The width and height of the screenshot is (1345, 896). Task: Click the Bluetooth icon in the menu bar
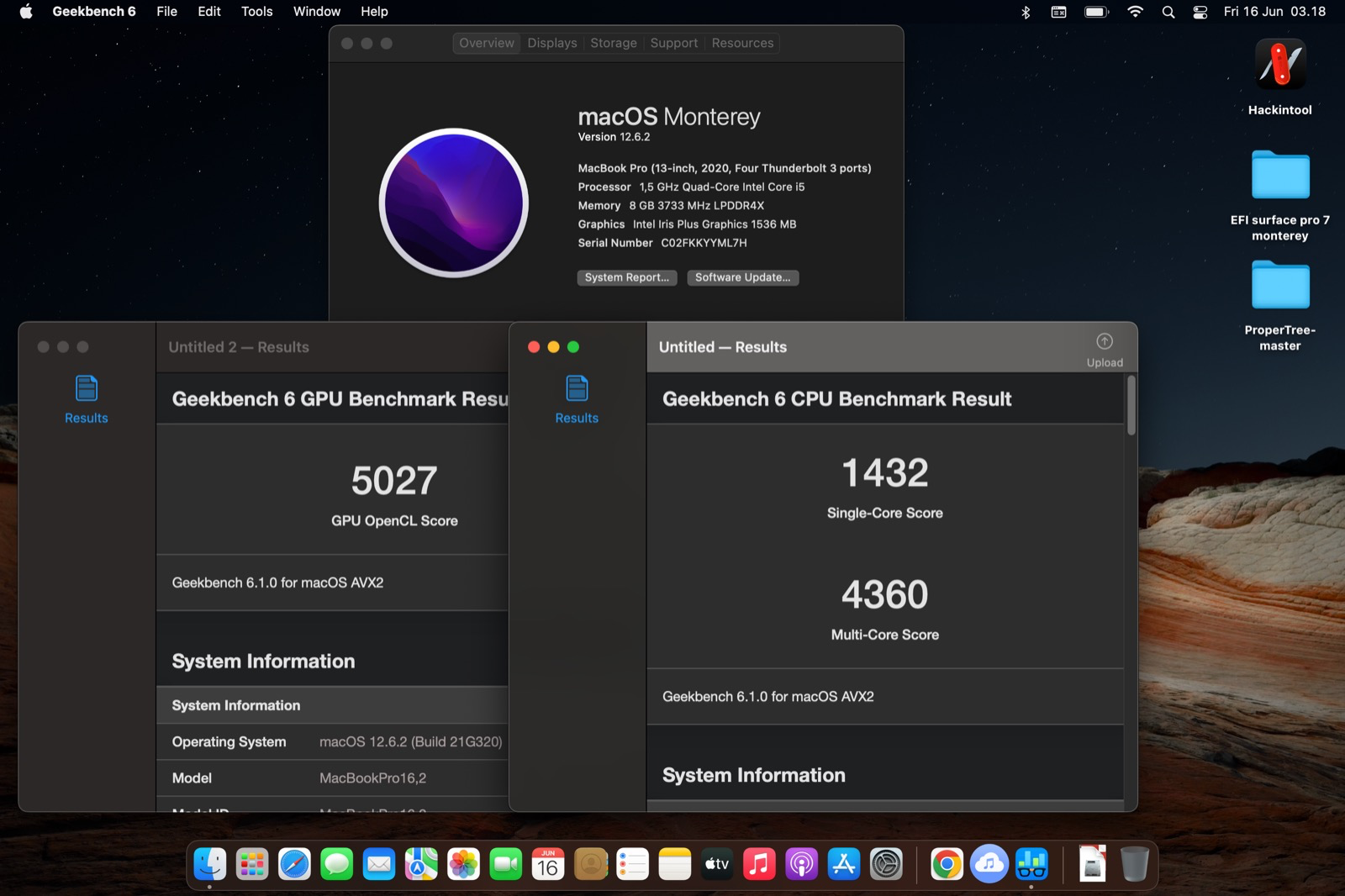[x=1024, y=12]
